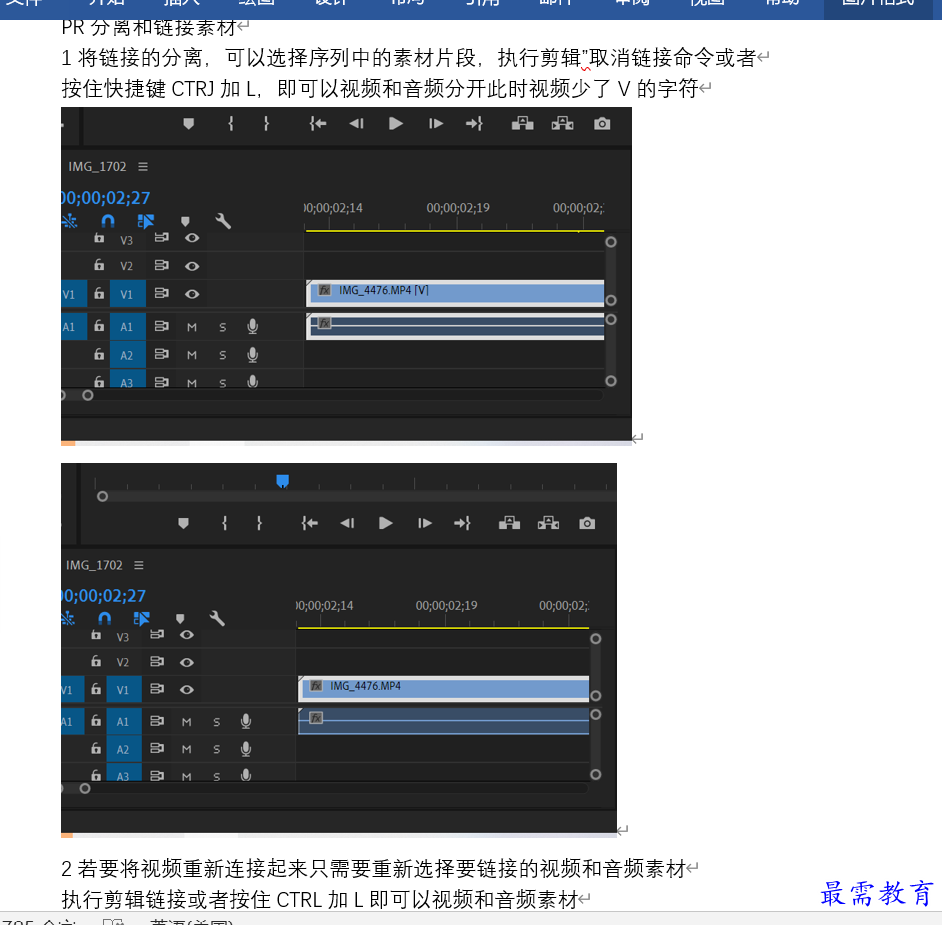Image resolution: width=942 pixels, height=925 pixels.
Task: Select clip IMG_4476.MP4 [V] on V1
Action: [455, 293]
